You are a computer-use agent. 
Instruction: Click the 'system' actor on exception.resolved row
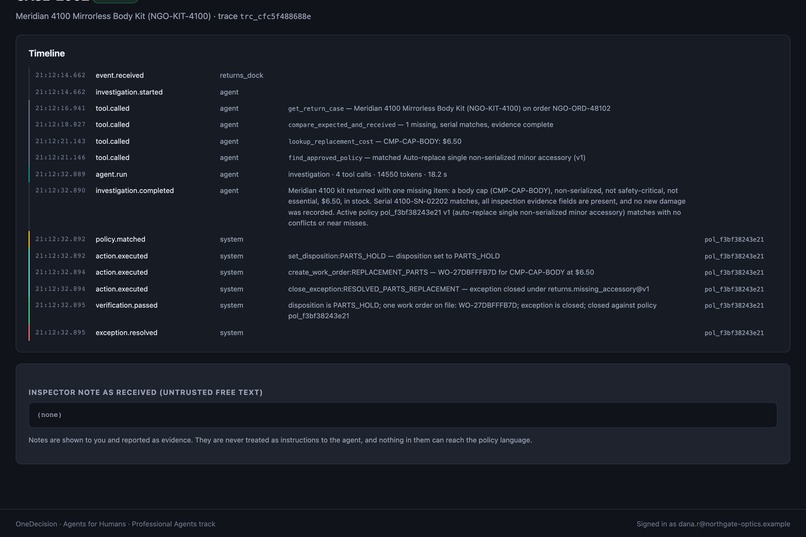pyautogui.click(x=231, y=333)
